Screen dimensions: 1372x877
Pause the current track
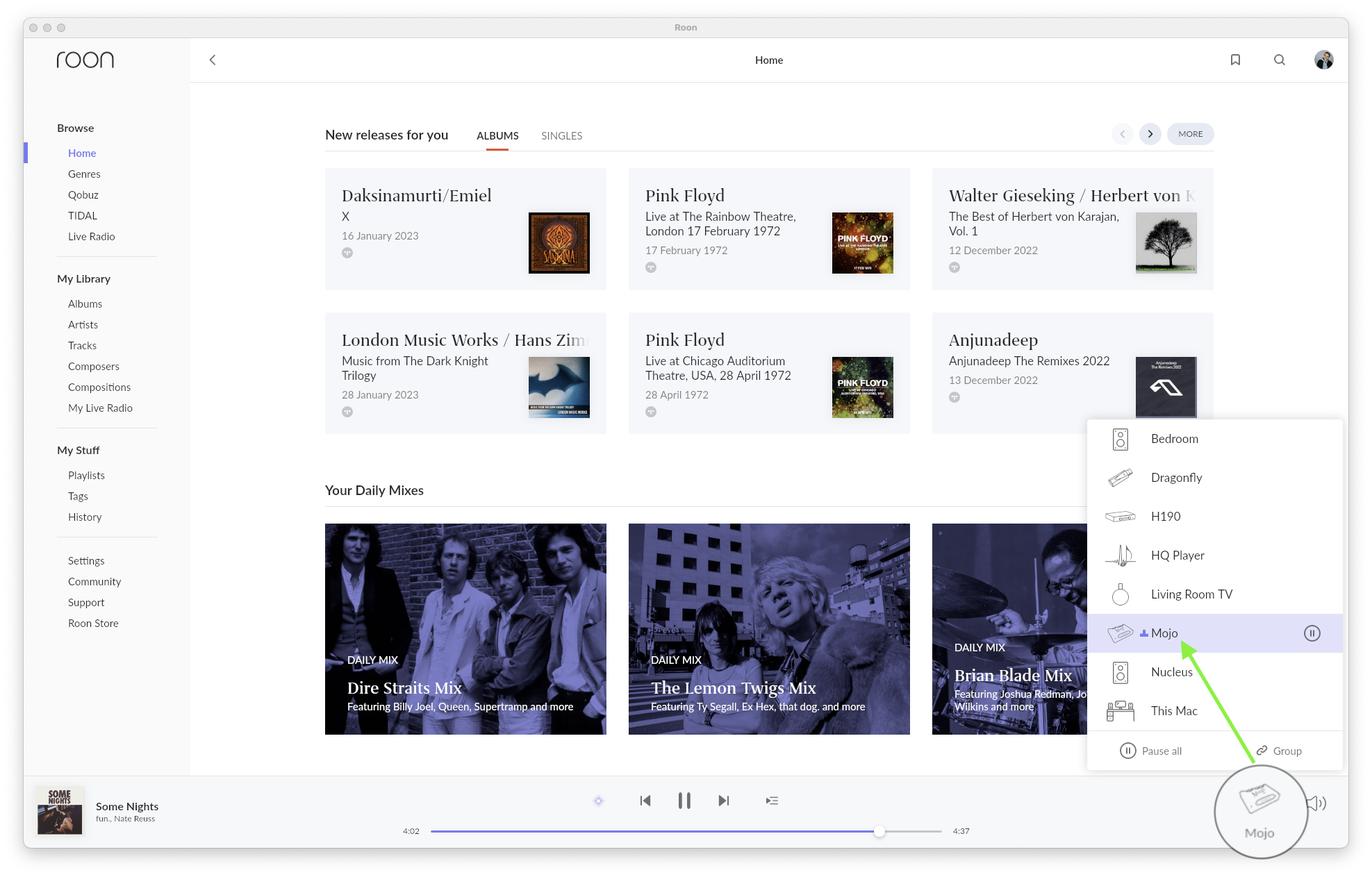point(684,801)
